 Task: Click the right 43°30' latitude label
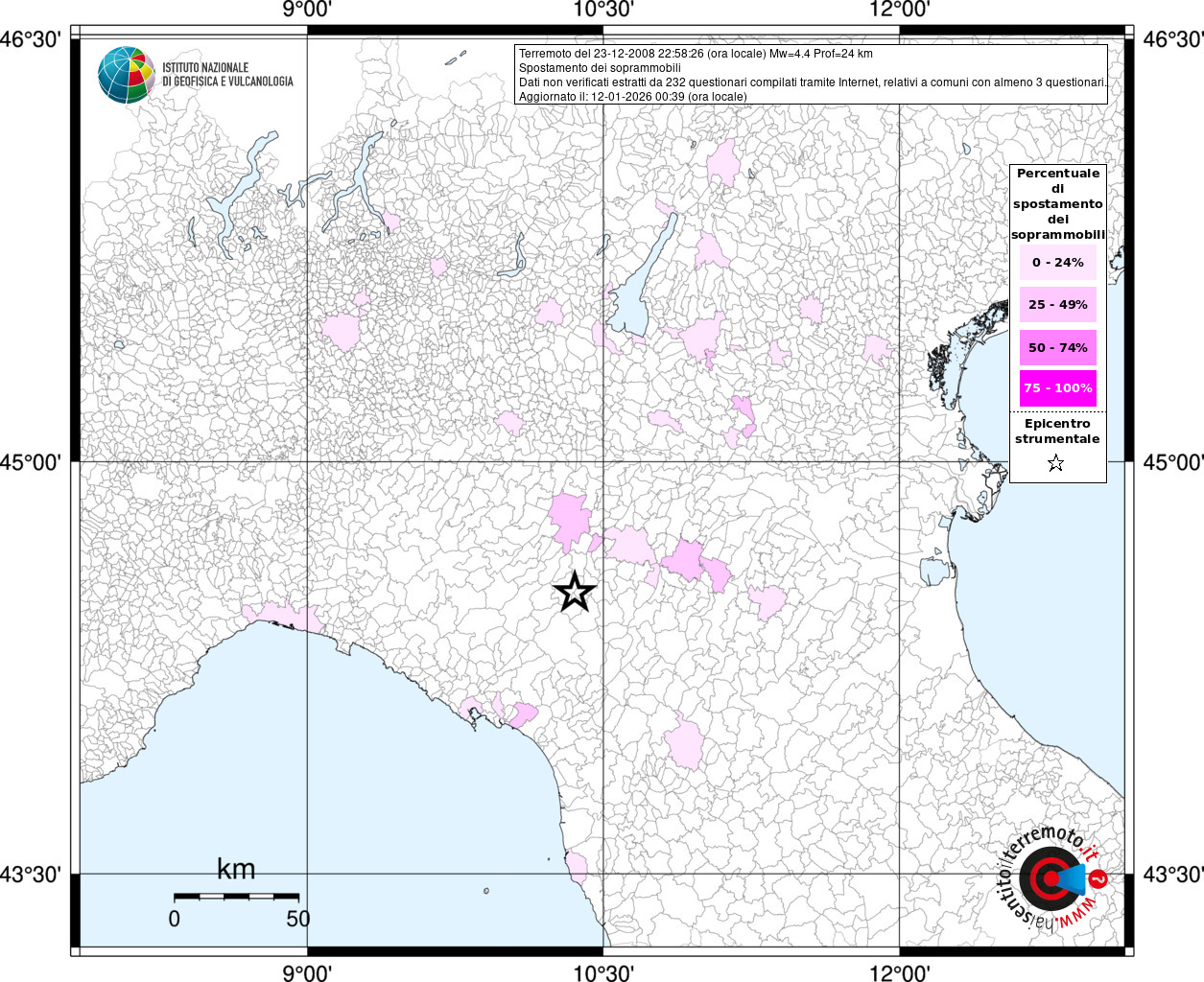(x=1173, y=875)
